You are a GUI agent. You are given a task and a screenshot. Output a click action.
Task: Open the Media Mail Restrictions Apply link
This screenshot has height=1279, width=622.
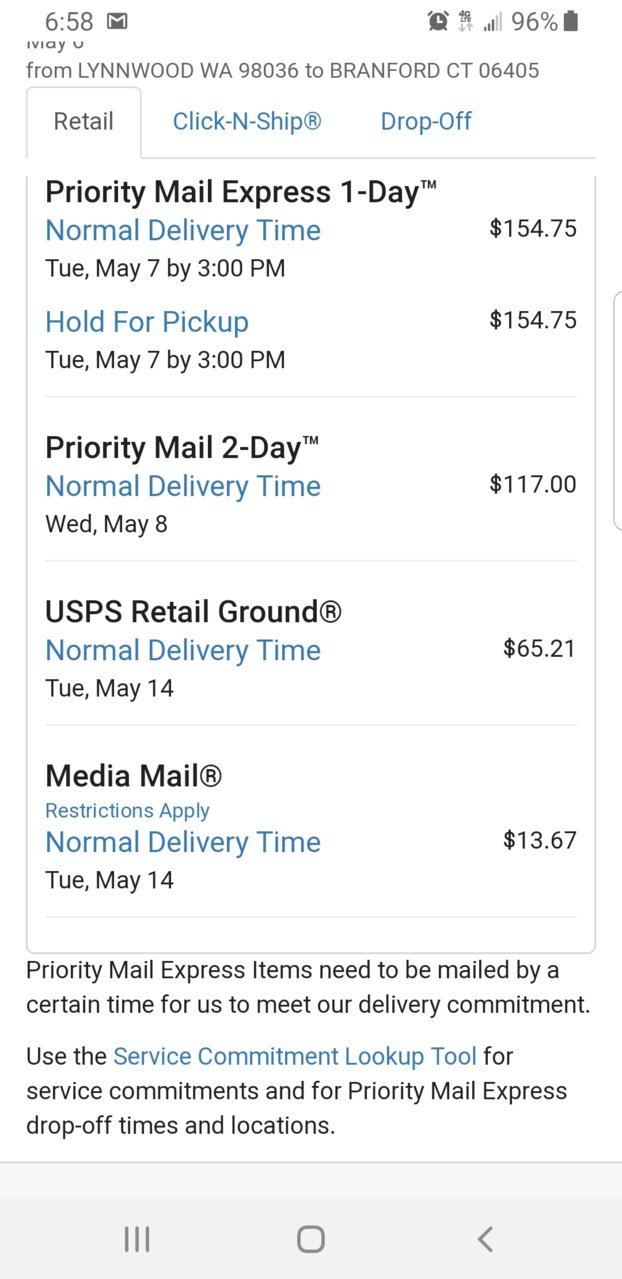tap(128, 811)
